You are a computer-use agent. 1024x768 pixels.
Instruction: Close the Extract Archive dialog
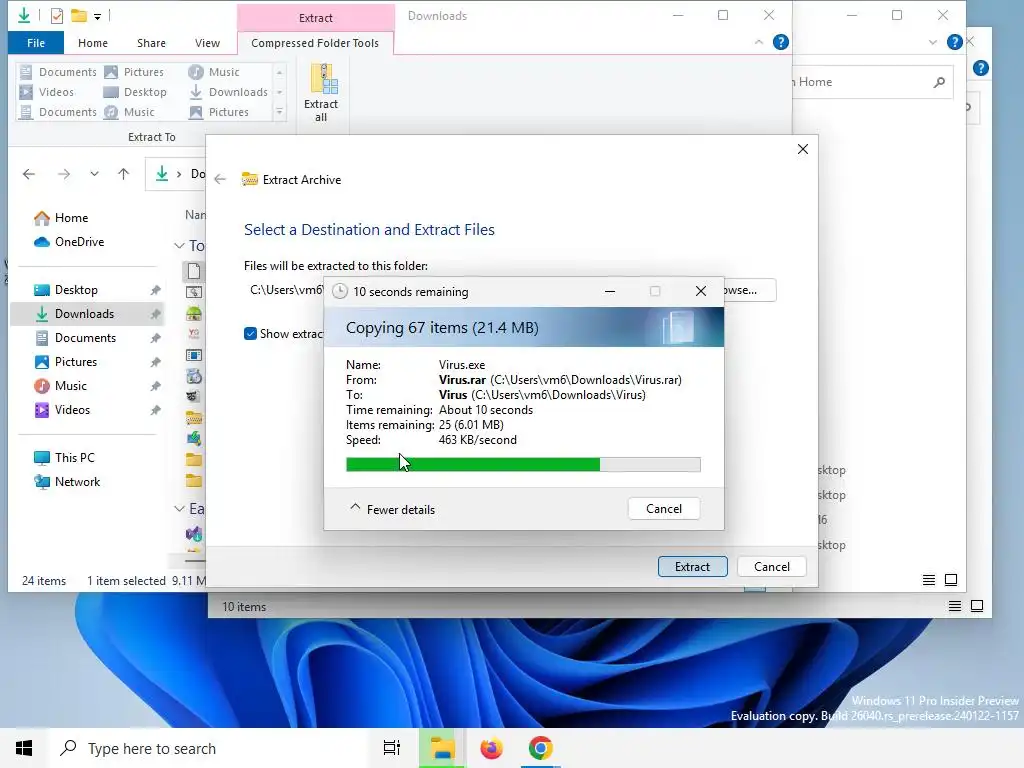tap(803, 149)
